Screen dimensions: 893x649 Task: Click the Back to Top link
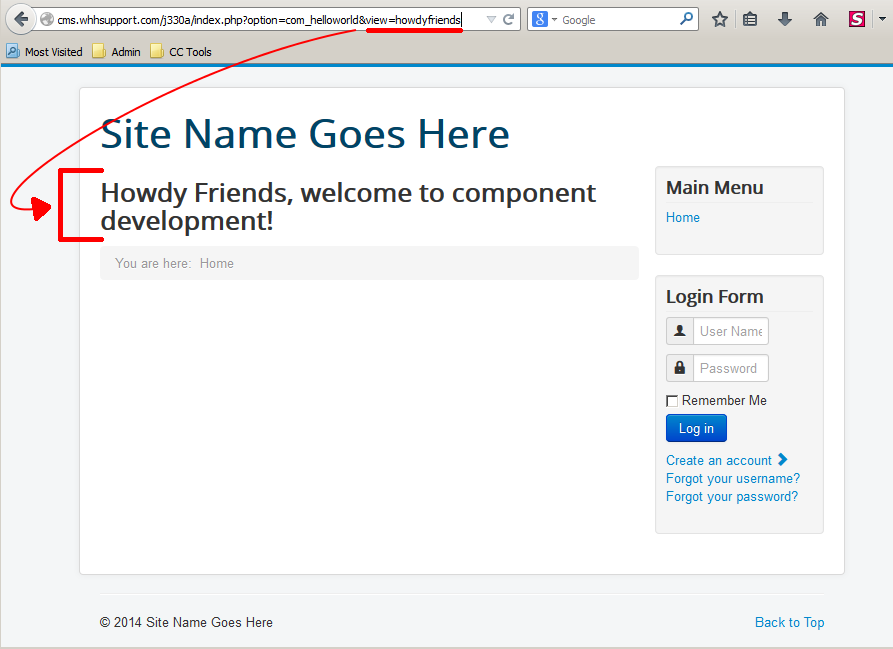click(x=789, y=622)
